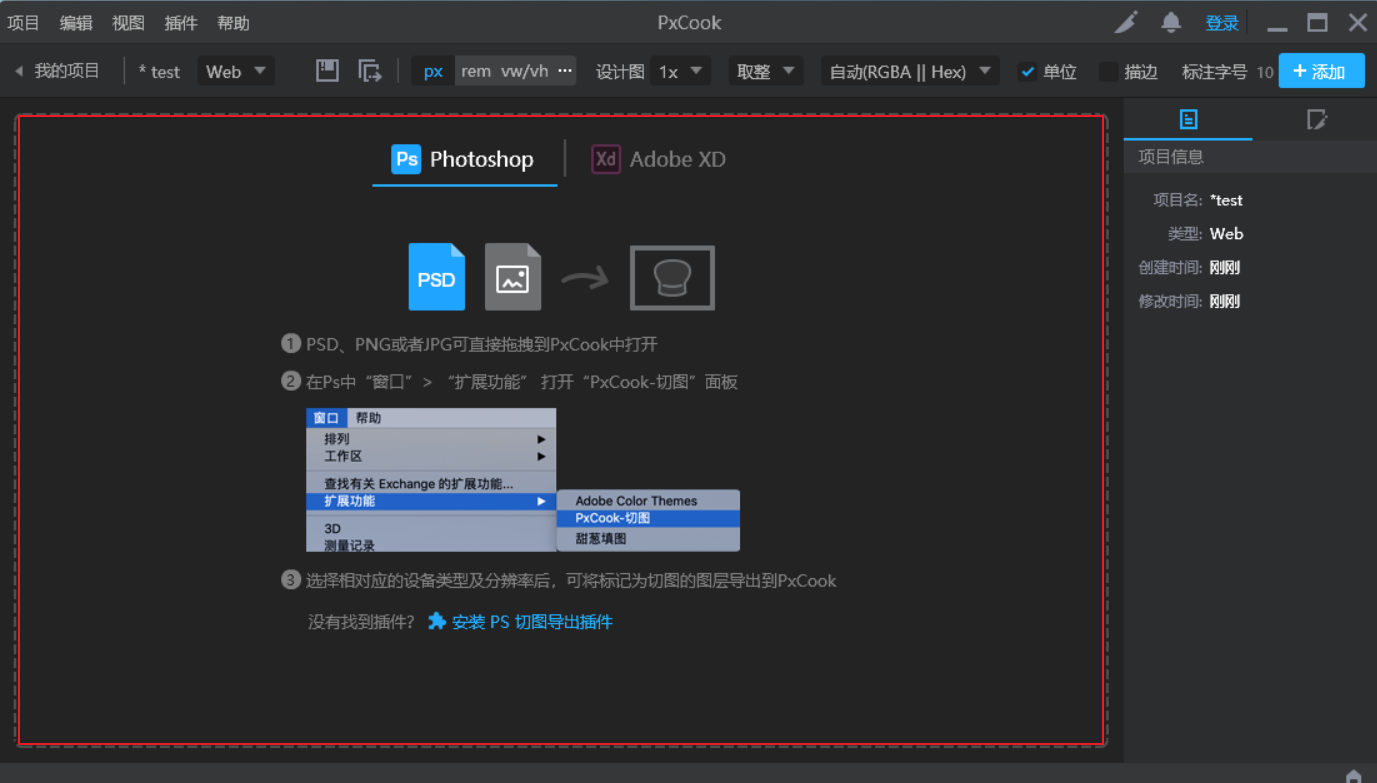Click the 登录 login link
Screen dimensions: 1377x783
pyautogui.click(x=1222, y=23)
